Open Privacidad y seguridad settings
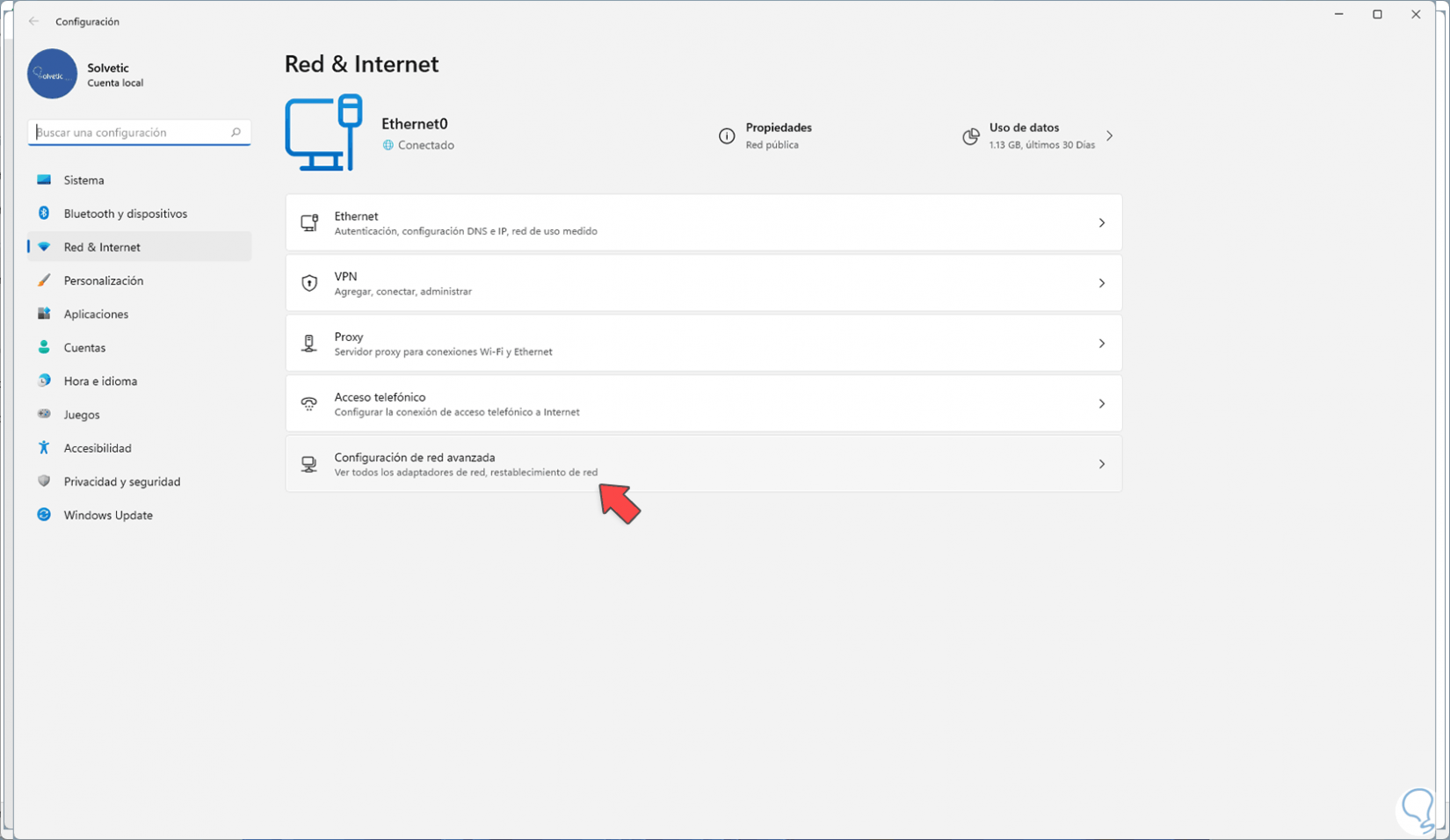Image resolution: width=1450 pixels, height=840 pixels. [x=121, y=482]
